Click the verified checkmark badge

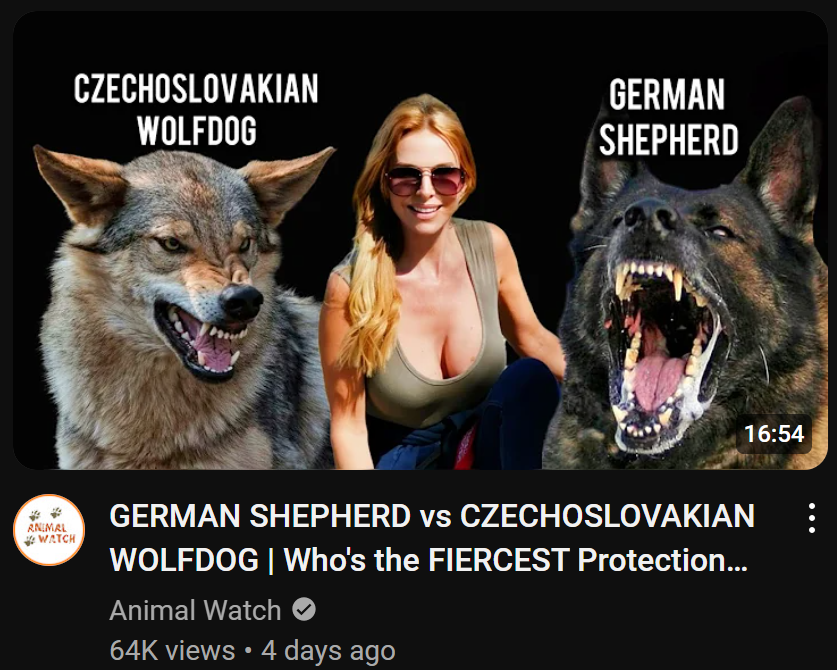[304, 609]
